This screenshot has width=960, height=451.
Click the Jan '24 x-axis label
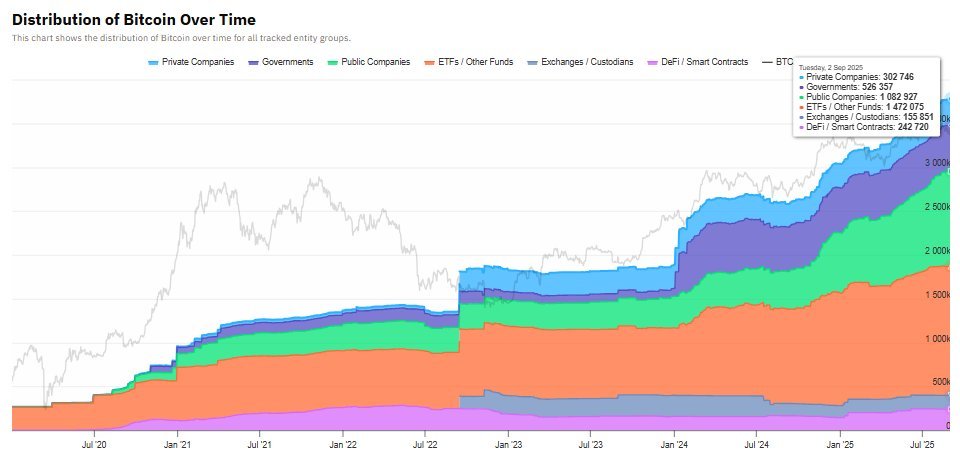[x=674, y=444]
